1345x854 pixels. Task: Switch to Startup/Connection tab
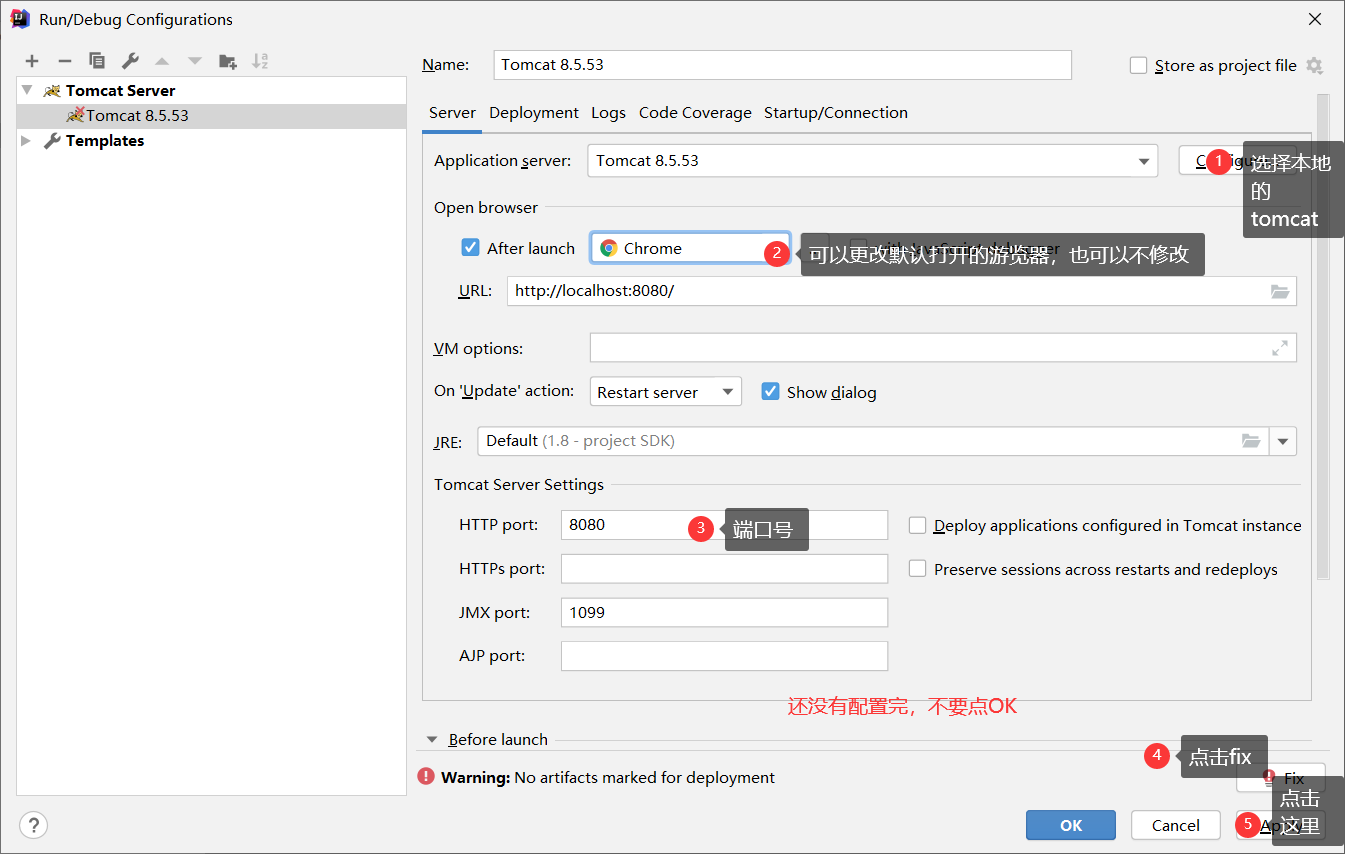coord(836,113)
